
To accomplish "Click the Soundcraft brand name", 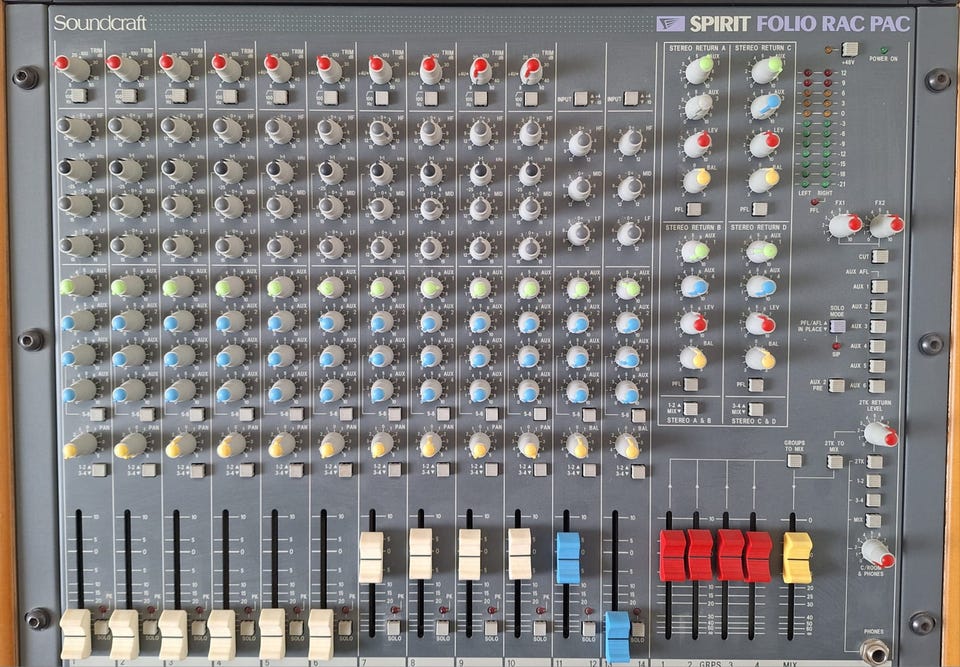I will (100, 23).
